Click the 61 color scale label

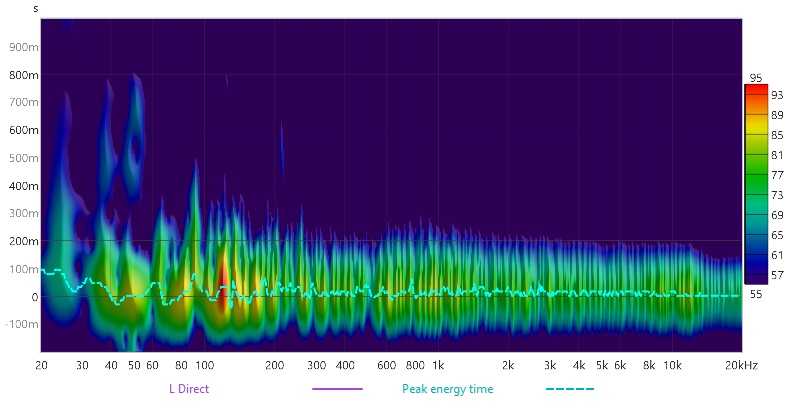[x=777, y=255]
